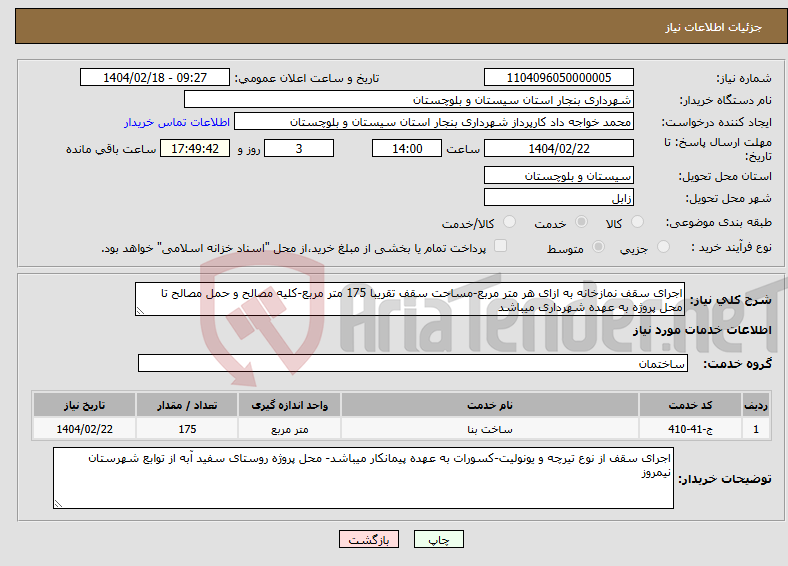788x566 pixels.
Task: Open the اطلاعات تماس خریدار link
Action: (177, 122)
